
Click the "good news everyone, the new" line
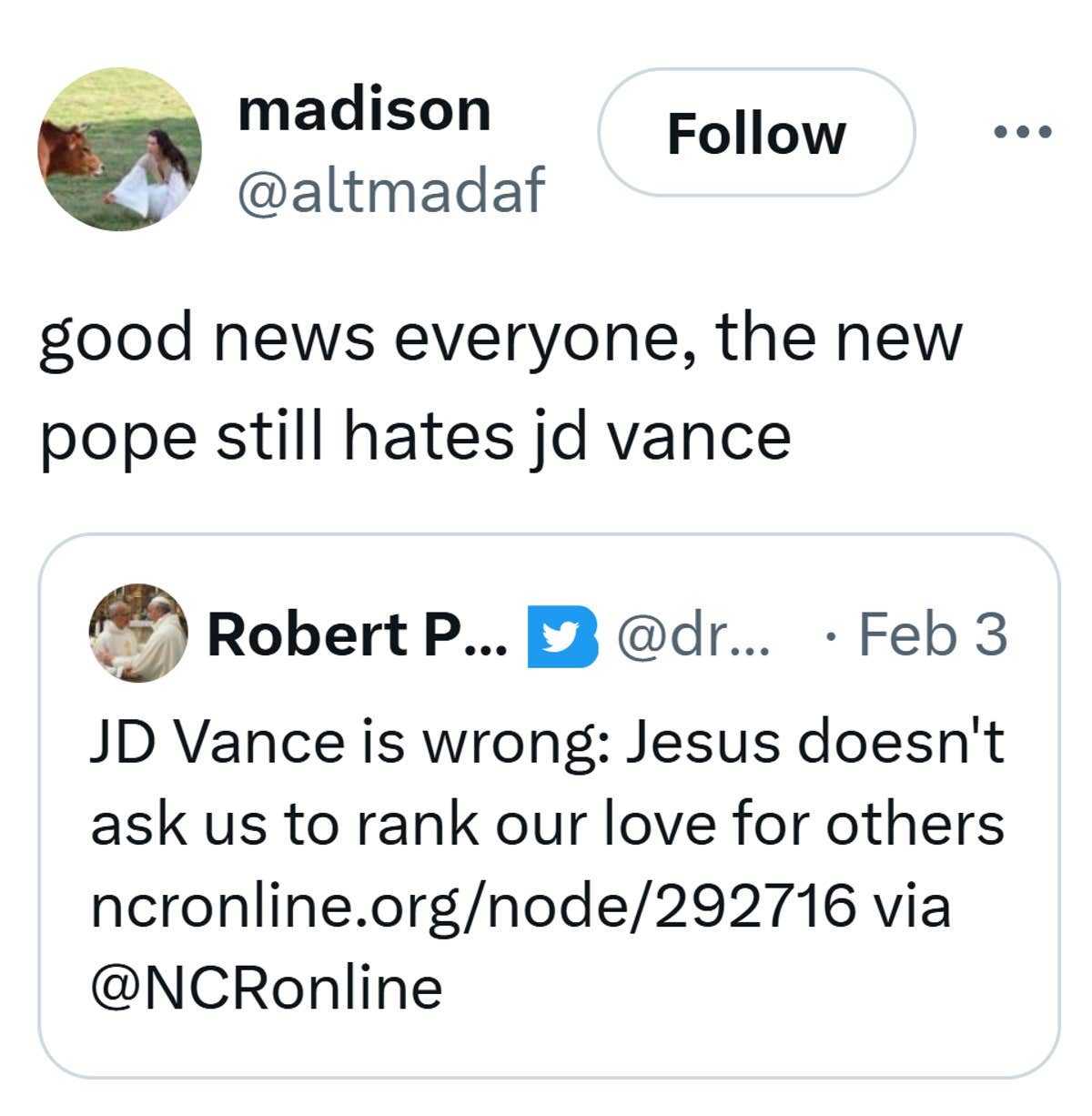[500, 339]
